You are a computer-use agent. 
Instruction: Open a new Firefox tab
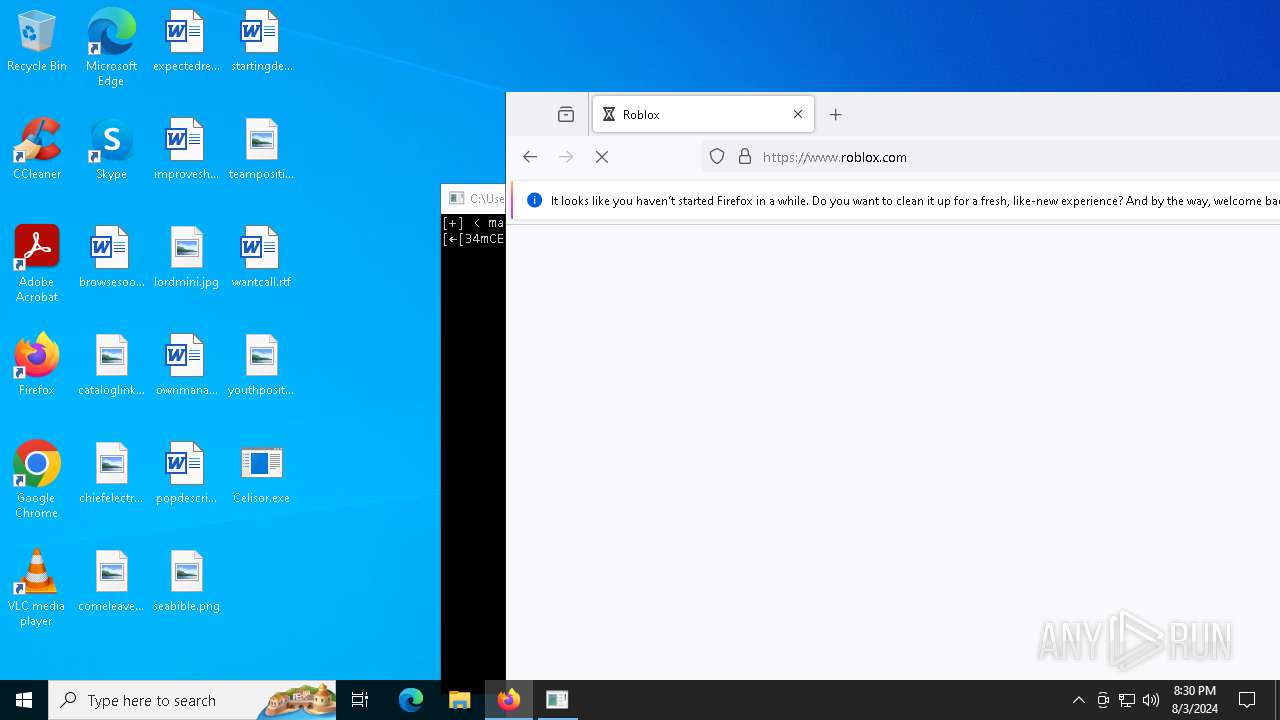[x=836, y=115]
